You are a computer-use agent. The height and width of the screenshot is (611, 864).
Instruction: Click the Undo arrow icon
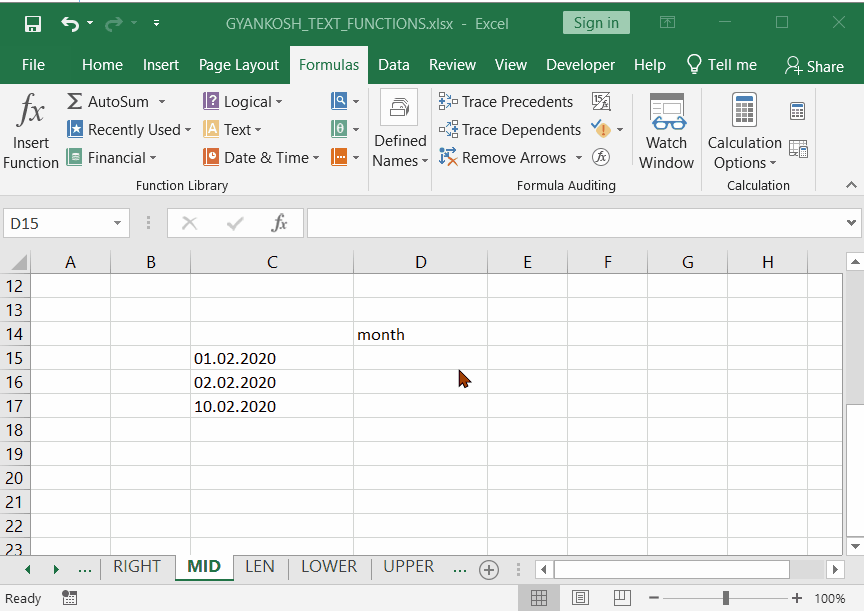tap(70, 24)
